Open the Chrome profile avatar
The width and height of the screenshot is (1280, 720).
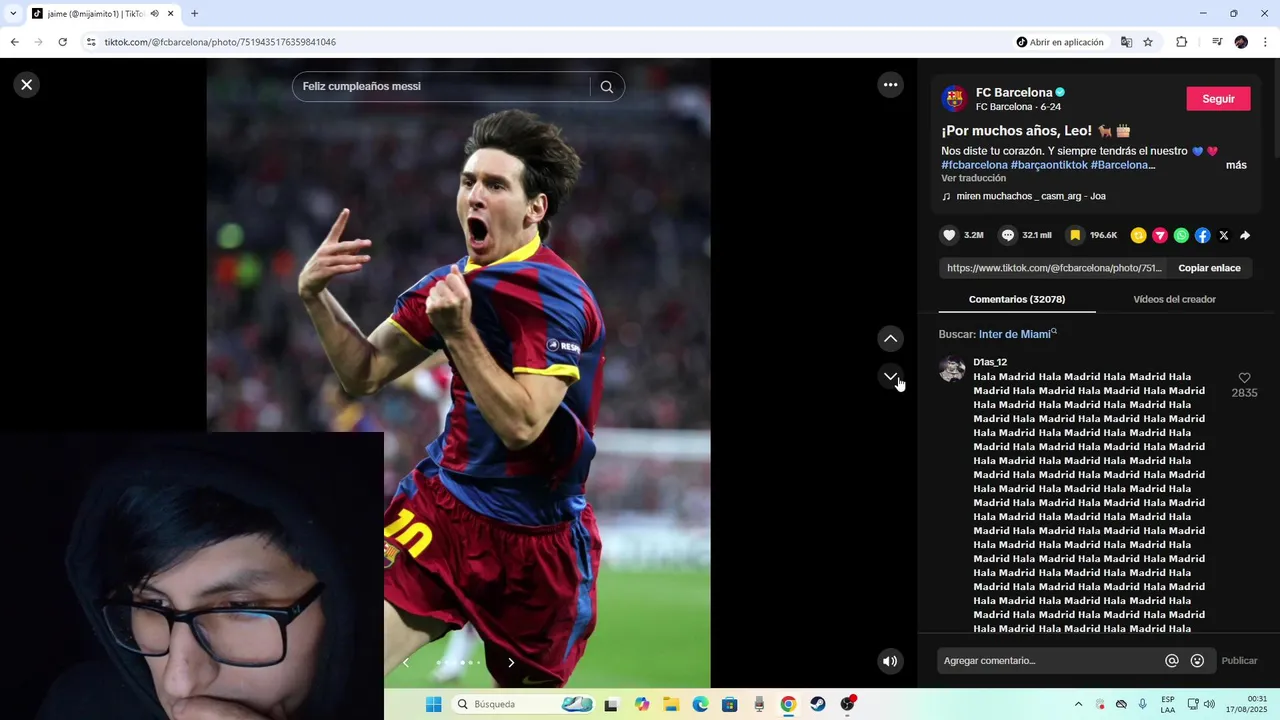click(1241, 42)
